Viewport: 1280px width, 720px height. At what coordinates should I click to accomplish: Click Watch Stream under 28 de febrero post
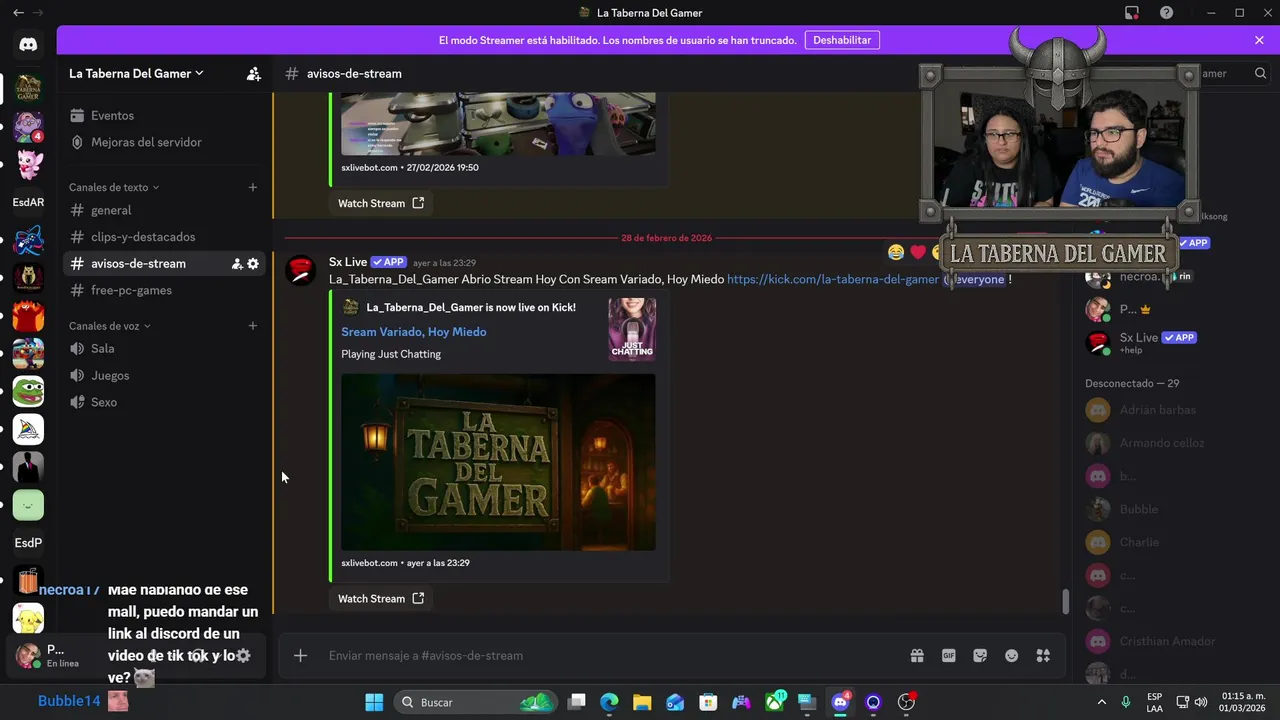(x=381, y=599)
